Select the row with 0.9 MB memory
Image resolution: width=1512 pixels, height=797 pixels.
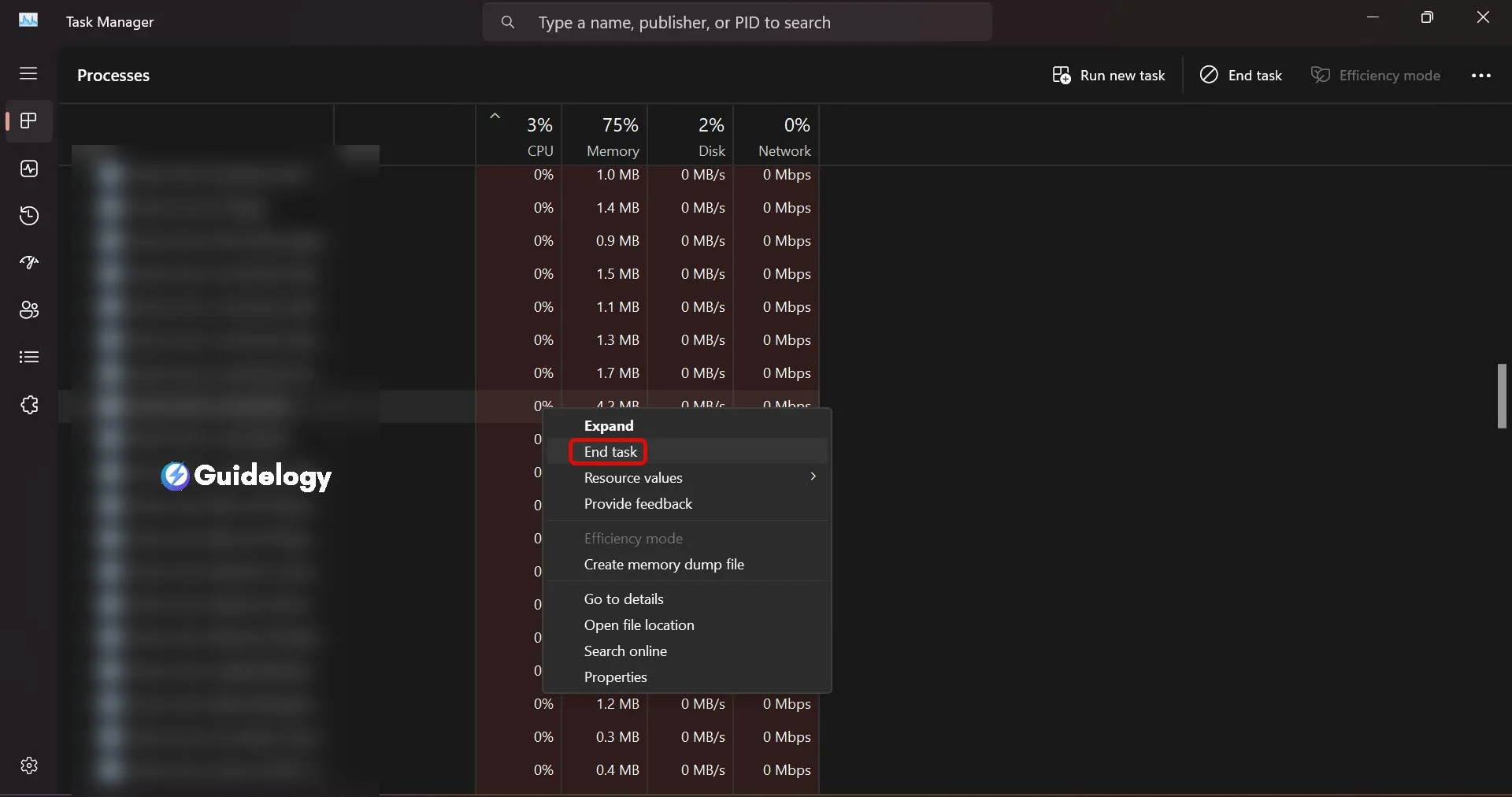(439, 241)
